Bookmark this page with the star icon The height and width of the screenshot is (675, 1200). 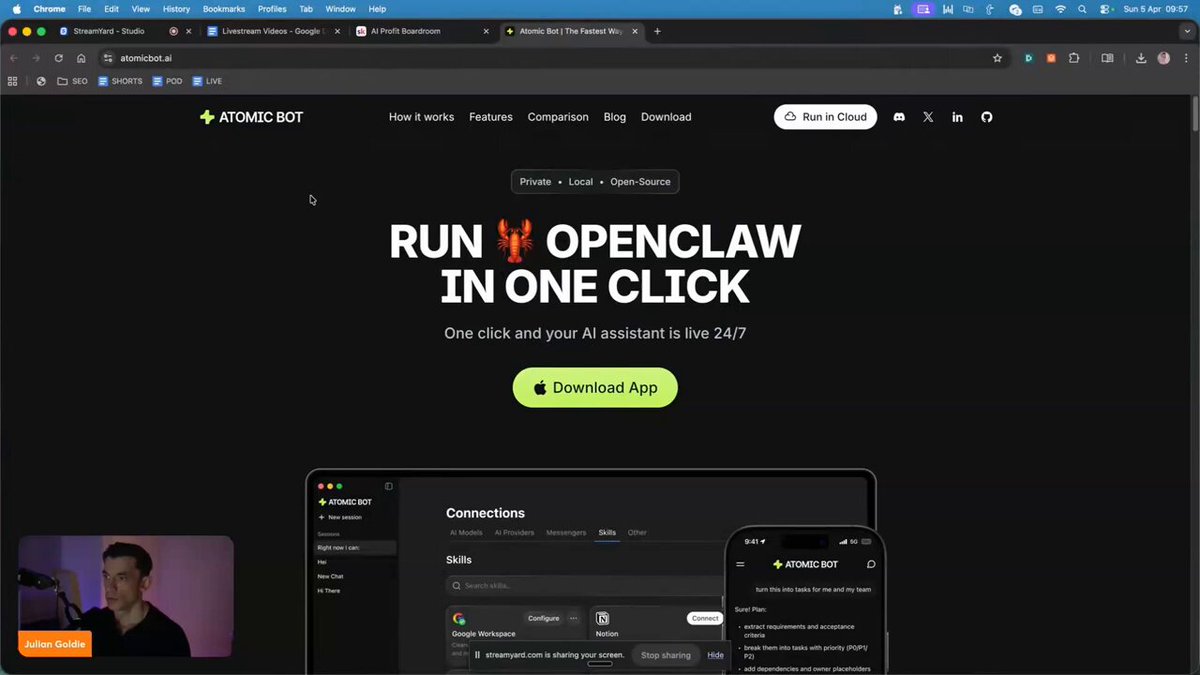click(x=997, y=58)
